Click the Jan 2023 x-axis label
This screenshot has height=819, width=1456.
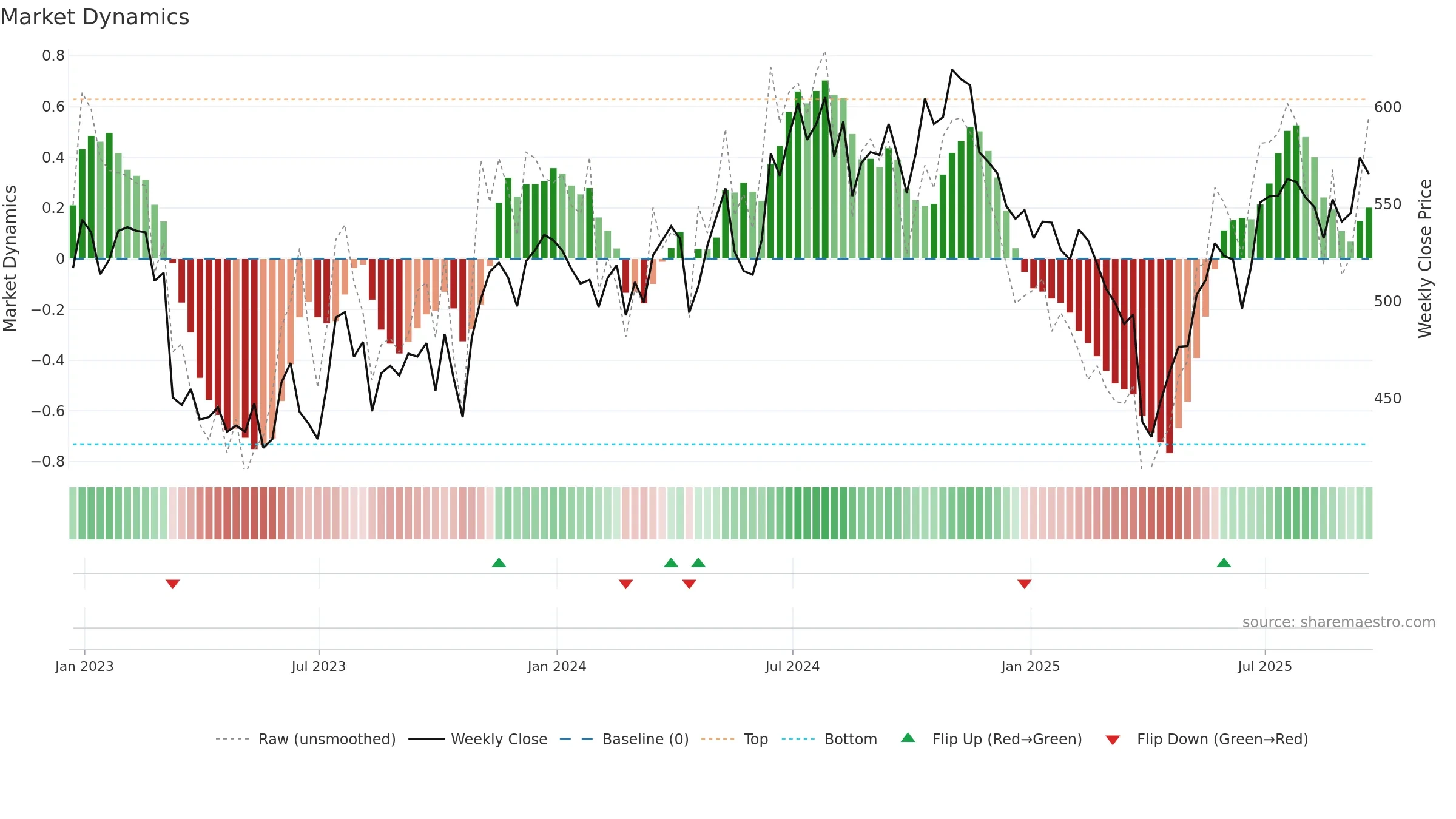tap(84, 666)
